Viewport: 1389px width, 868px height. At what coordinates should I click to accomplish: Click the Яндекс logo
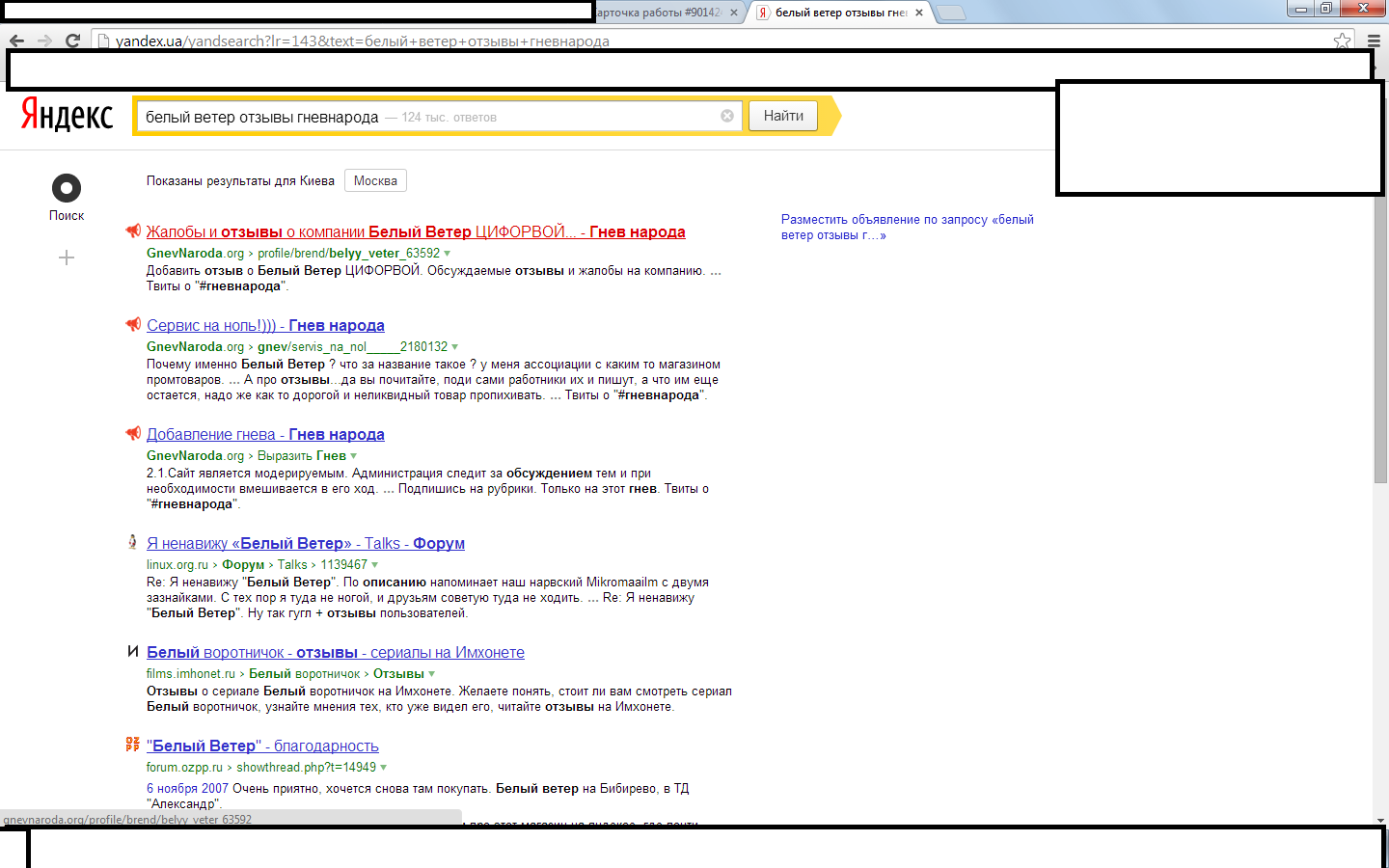click(68, 115)
